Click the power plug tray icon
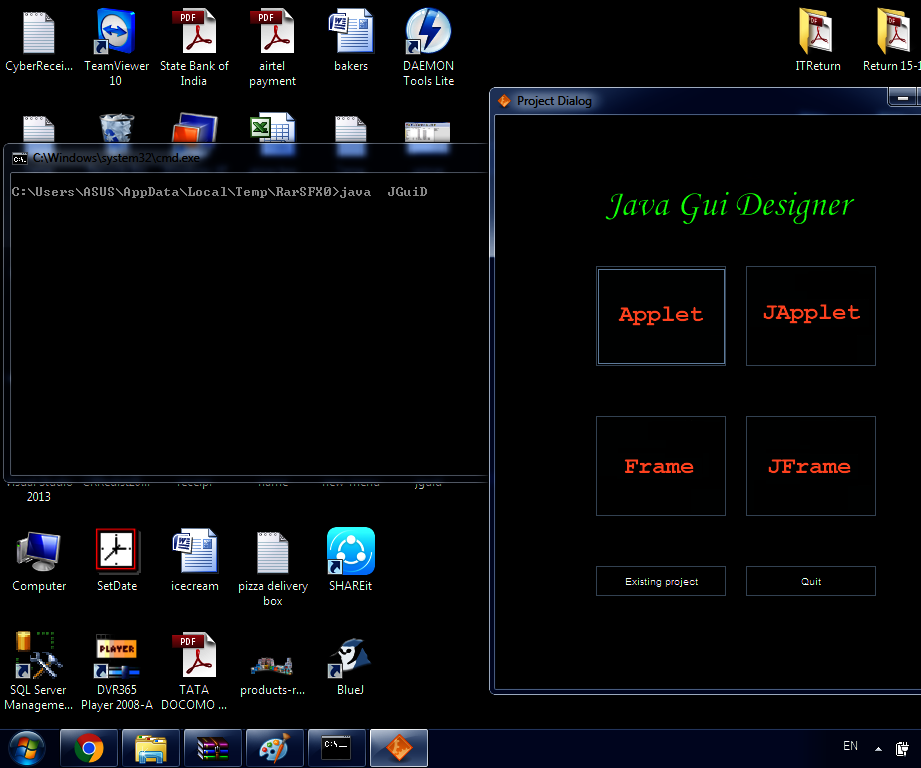Screen dimensions: 921x768 (x=902, y=748)
